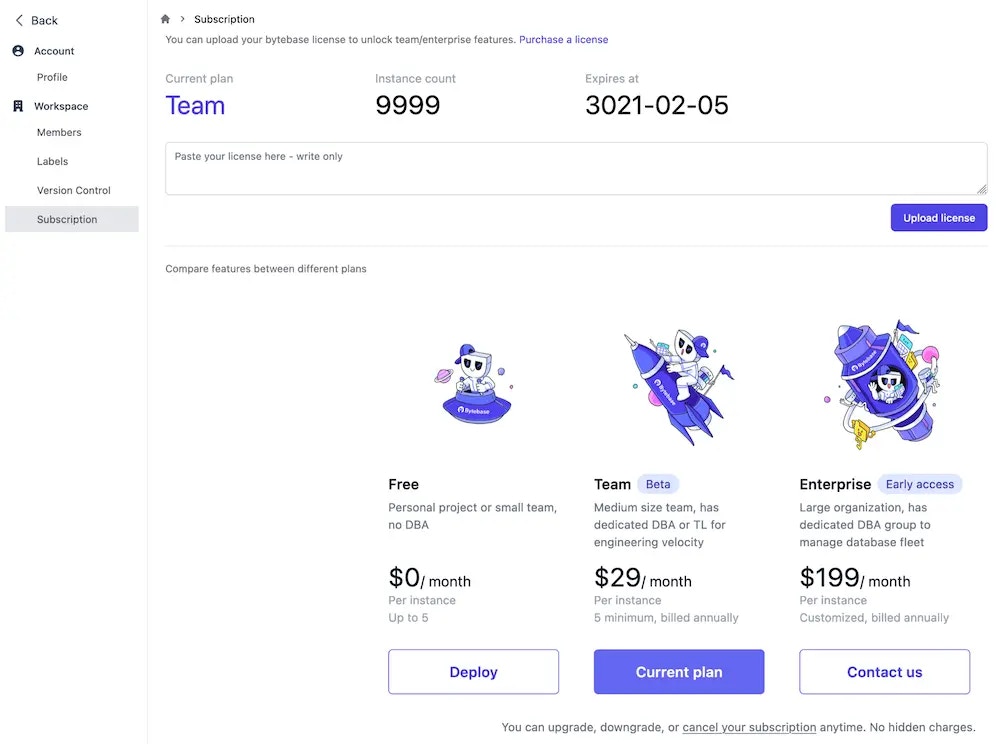The height and width of the screenshot is (744, 1000).
Task: Click the home icon in breadcrumb
Action: [165, 19]
